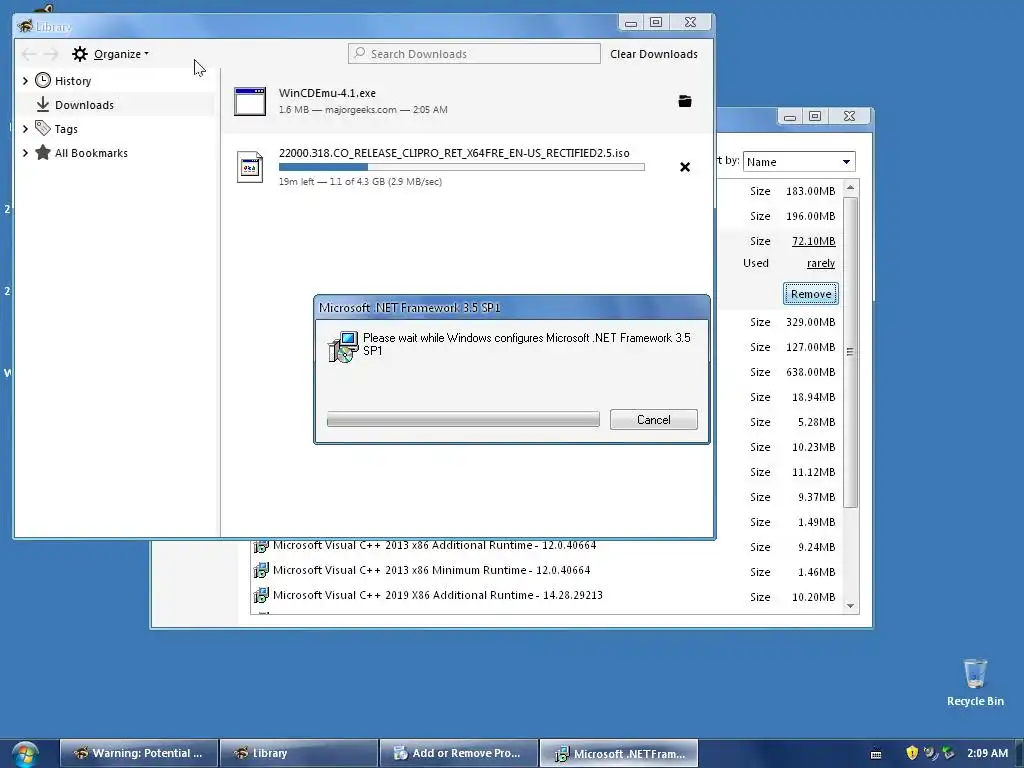Screen dimensions: 1024x768
Task: Click the ISO download progress bar
Action: (x=462, y=167)
